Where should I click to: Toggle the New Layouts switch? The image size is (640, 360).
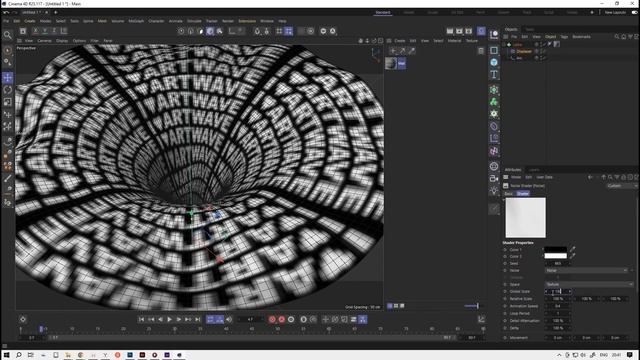click(635, 13)
